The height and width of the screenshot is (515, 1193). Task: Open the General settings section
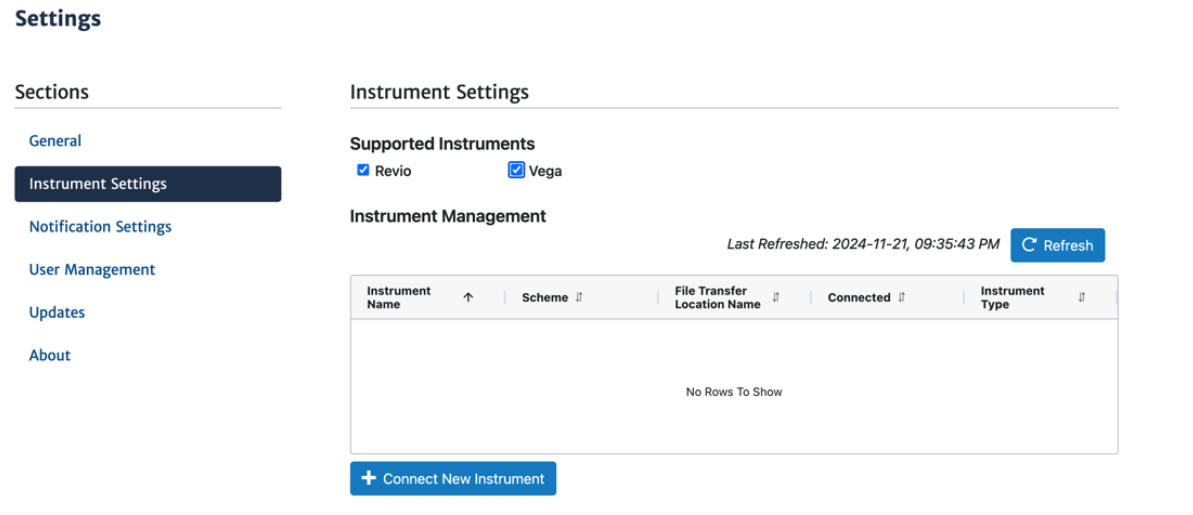(55, 141)
